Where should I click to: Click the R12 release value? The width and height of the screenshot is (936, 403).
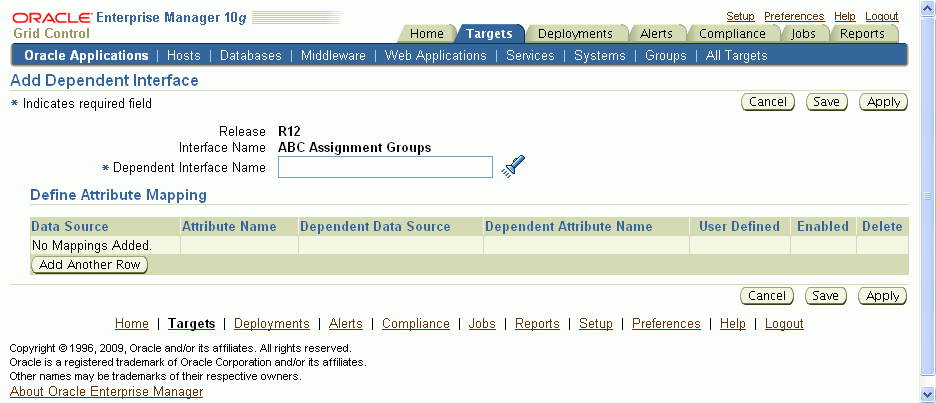(x=290, y=131)
